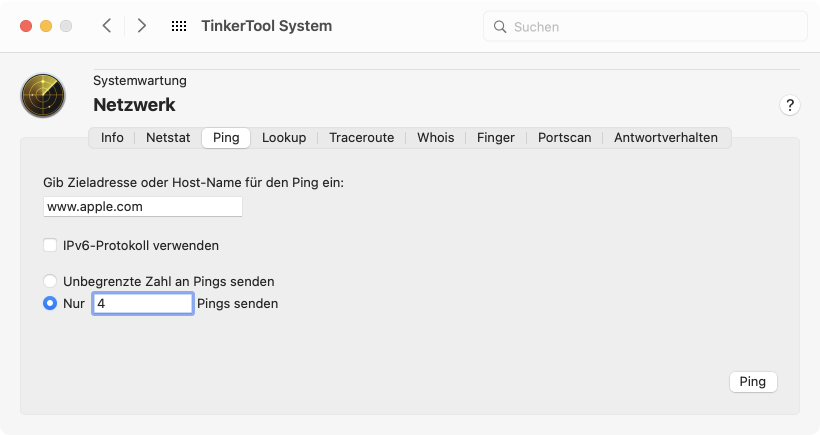Go back with the left chevron arrow

click(107, 26)
